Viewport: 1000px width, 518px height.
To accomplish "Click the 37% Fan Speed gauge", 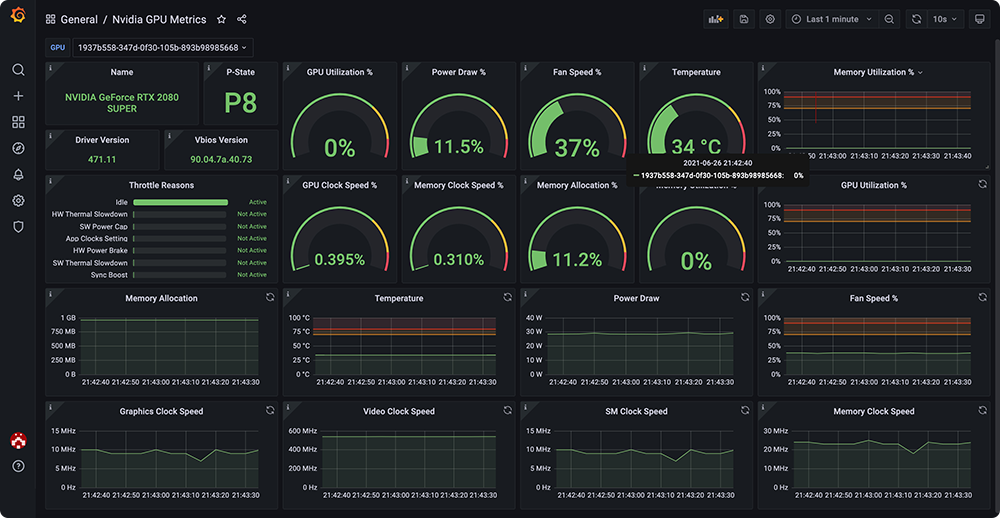I will tap(577, 128).
